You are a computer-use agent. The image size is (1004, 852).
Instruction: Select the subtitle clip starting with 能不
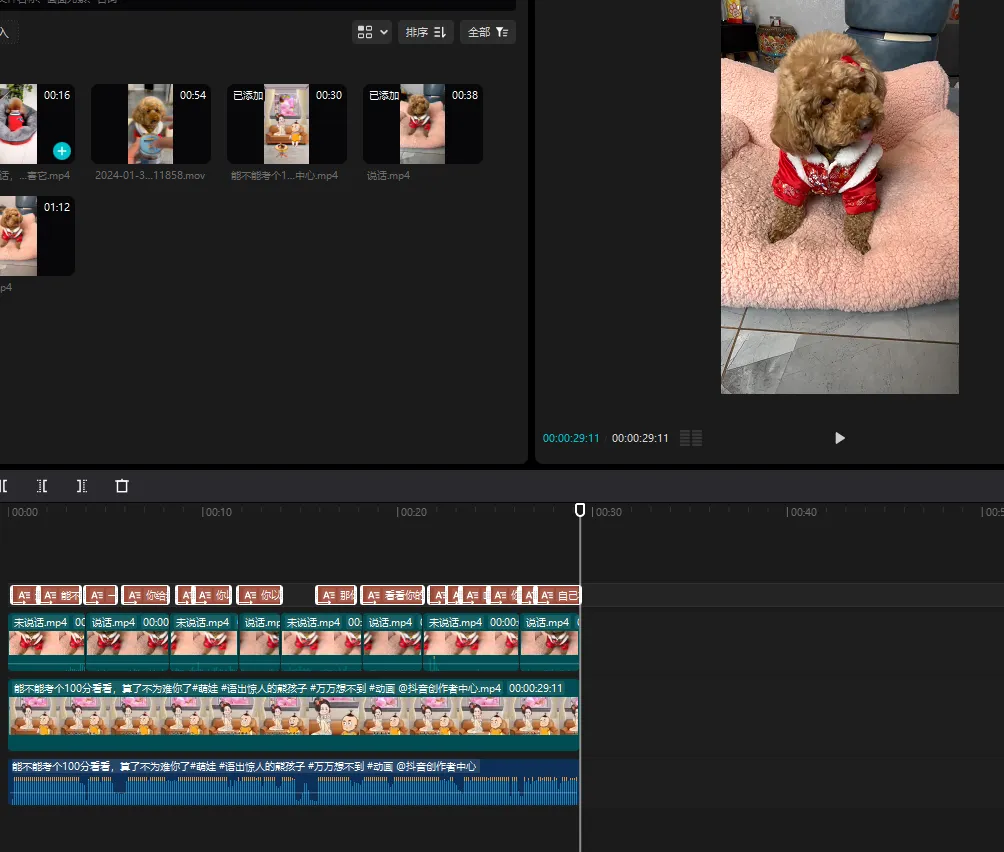point(61,595)
